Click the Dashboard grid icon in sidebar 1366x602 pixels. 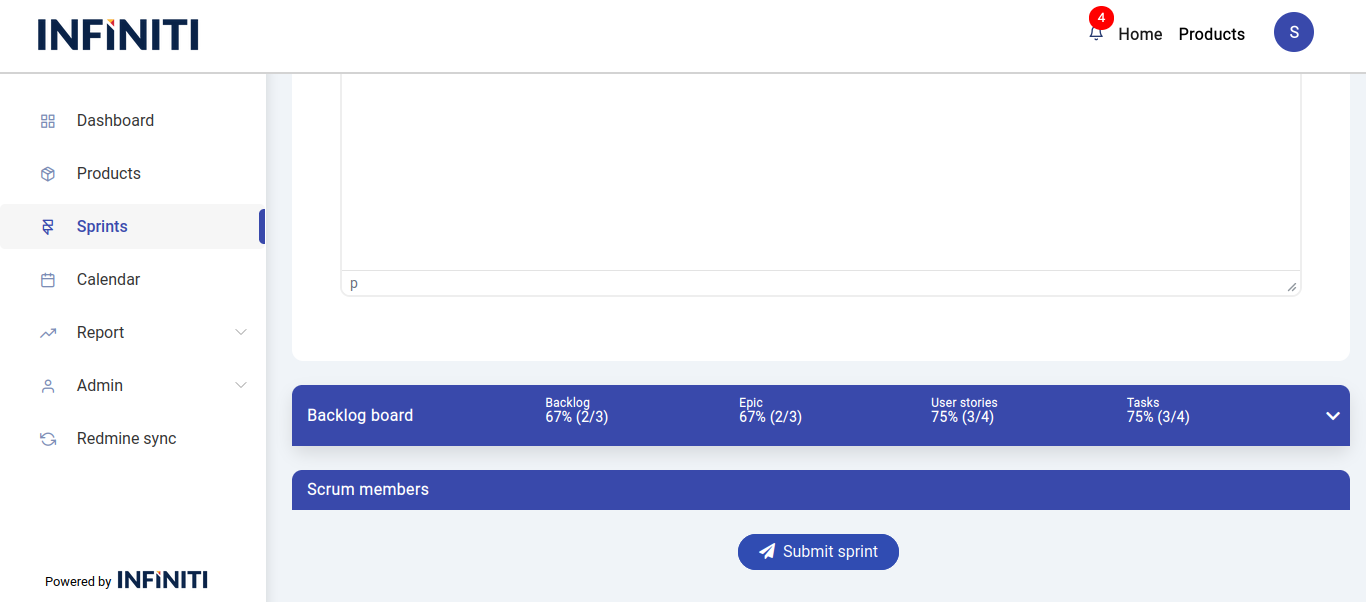pyautogui.click(x=47, y=121)
